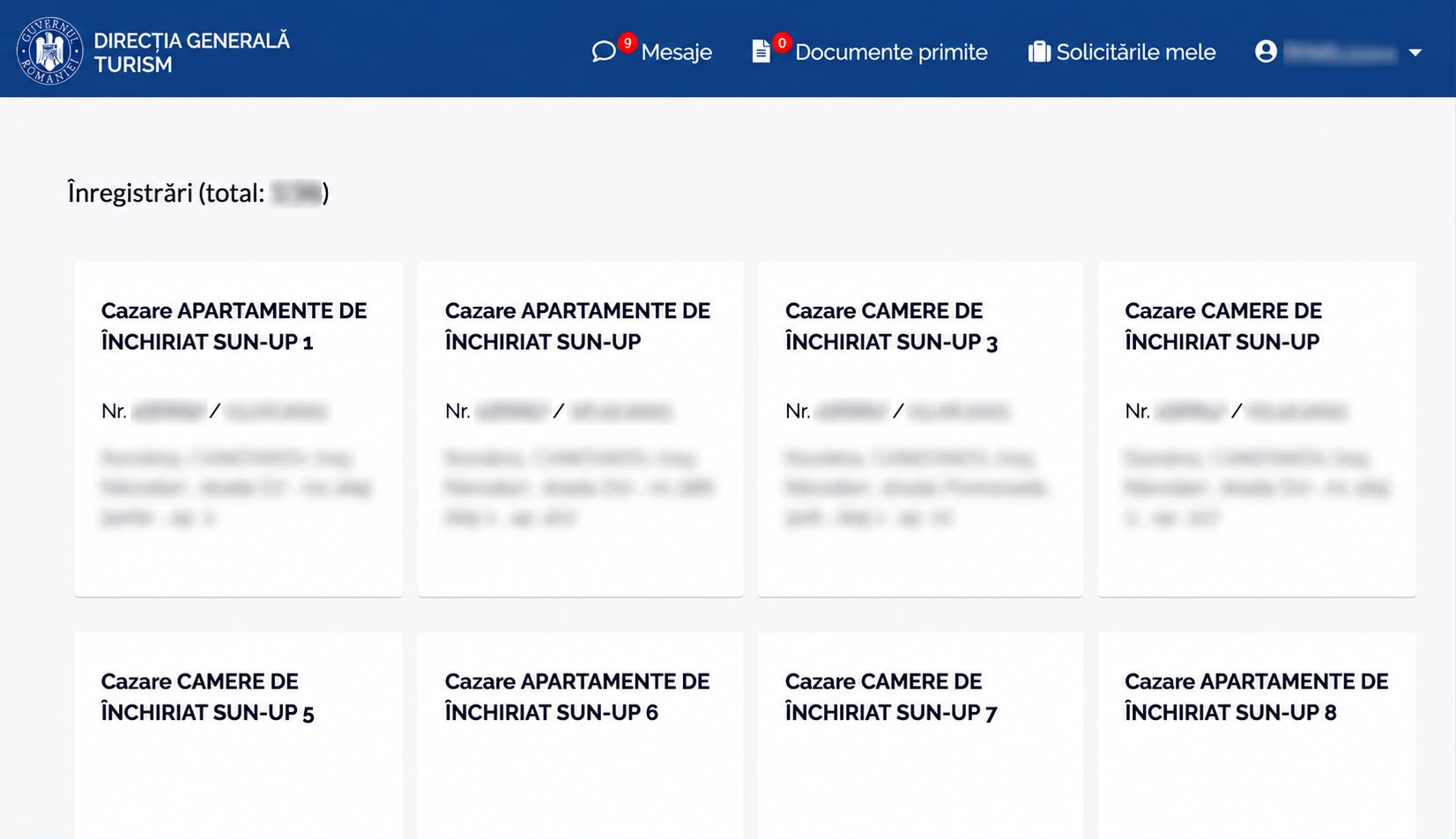
Task: Open card APARTAMENTE DE ÎNCHIRIAT SUN-UP 6
Action: click(581, 736)
